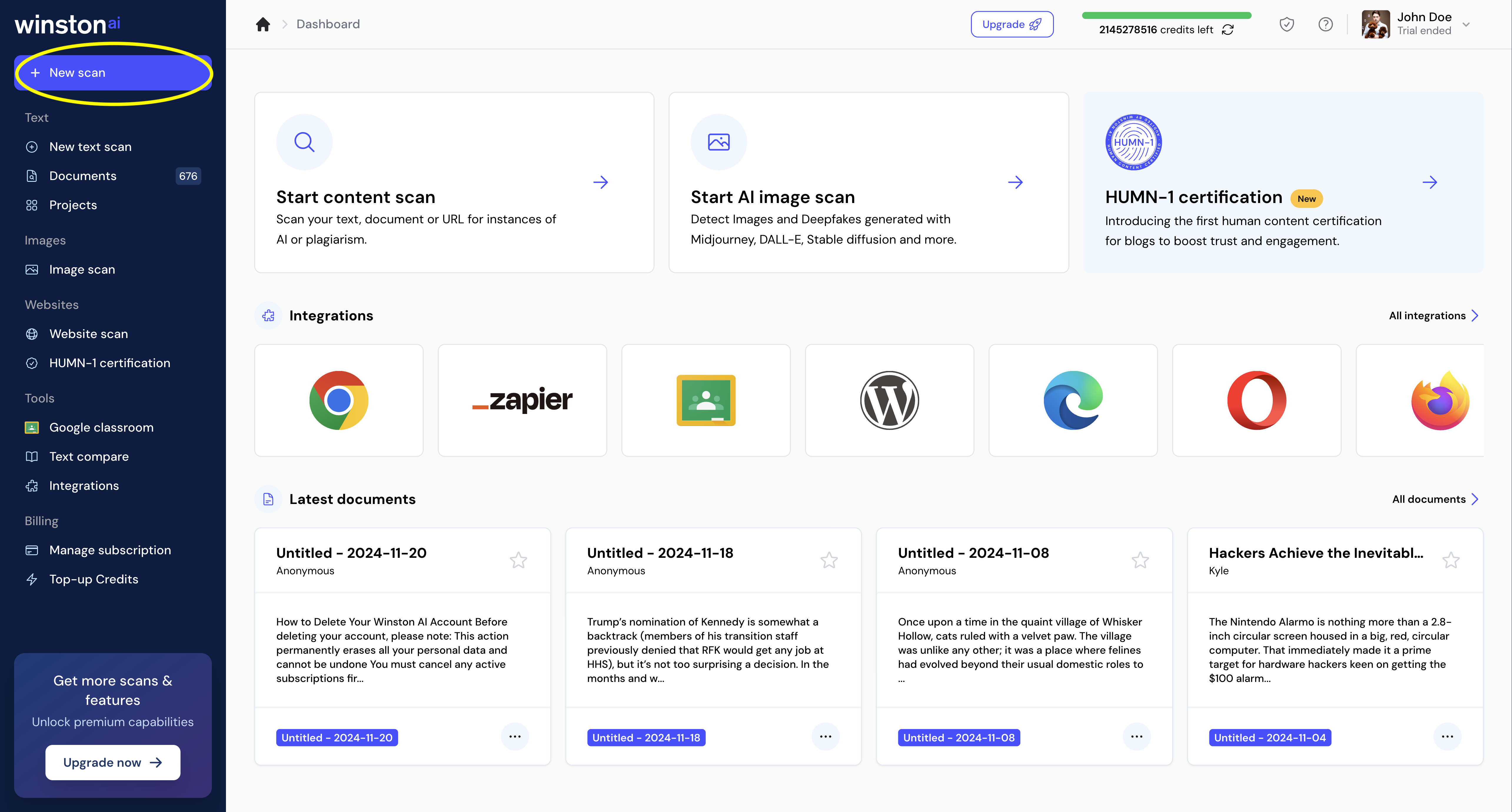This screenshot has height=812, width=1512.
Task: Click the shield checkmark icon in header
Action: (x=1287, y=24)
